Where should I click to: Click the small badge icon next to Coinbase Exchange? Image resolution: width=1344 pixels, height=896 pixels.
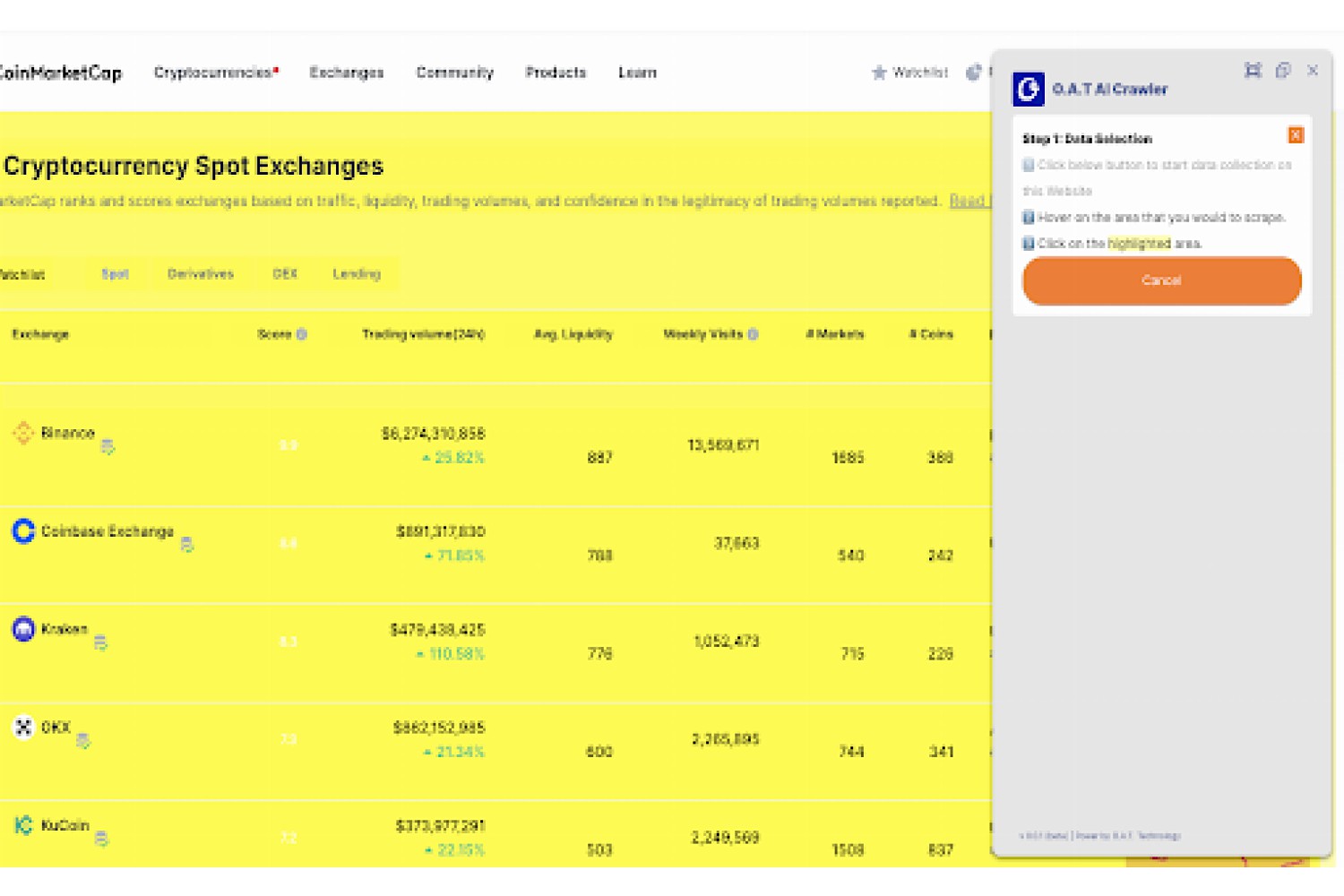186,544
